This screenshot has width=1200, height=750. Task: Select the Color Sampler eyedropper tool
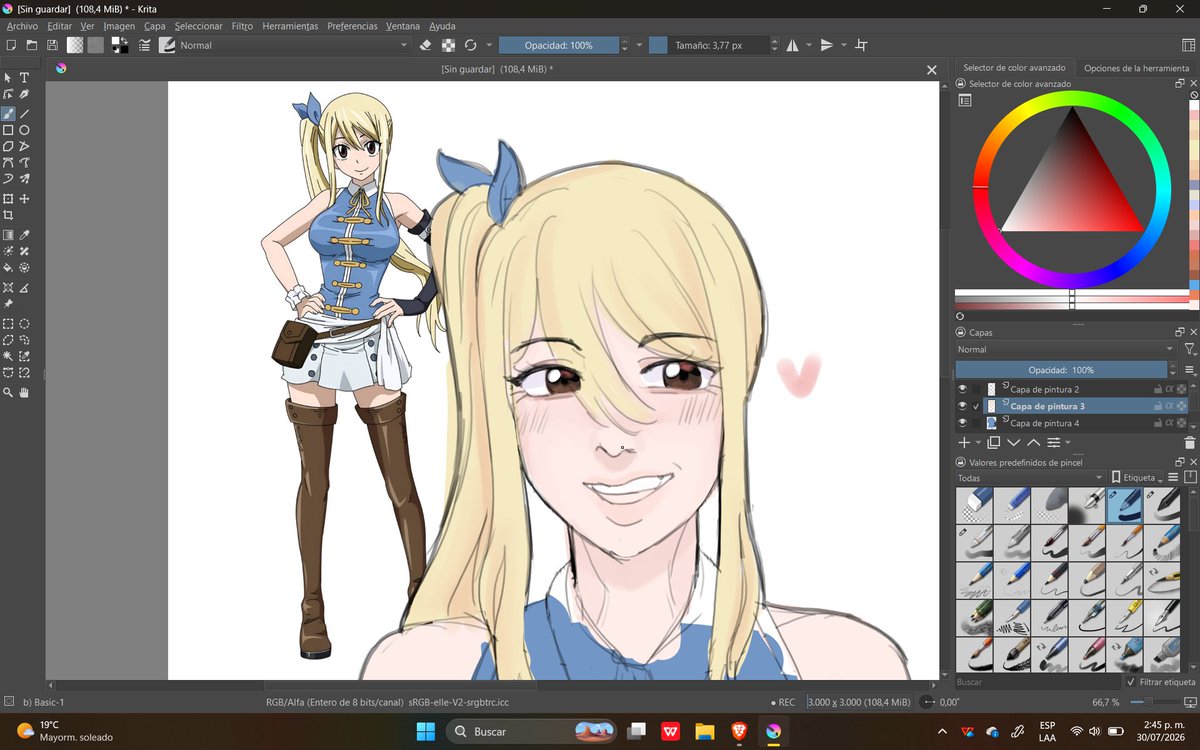[24, 235]
